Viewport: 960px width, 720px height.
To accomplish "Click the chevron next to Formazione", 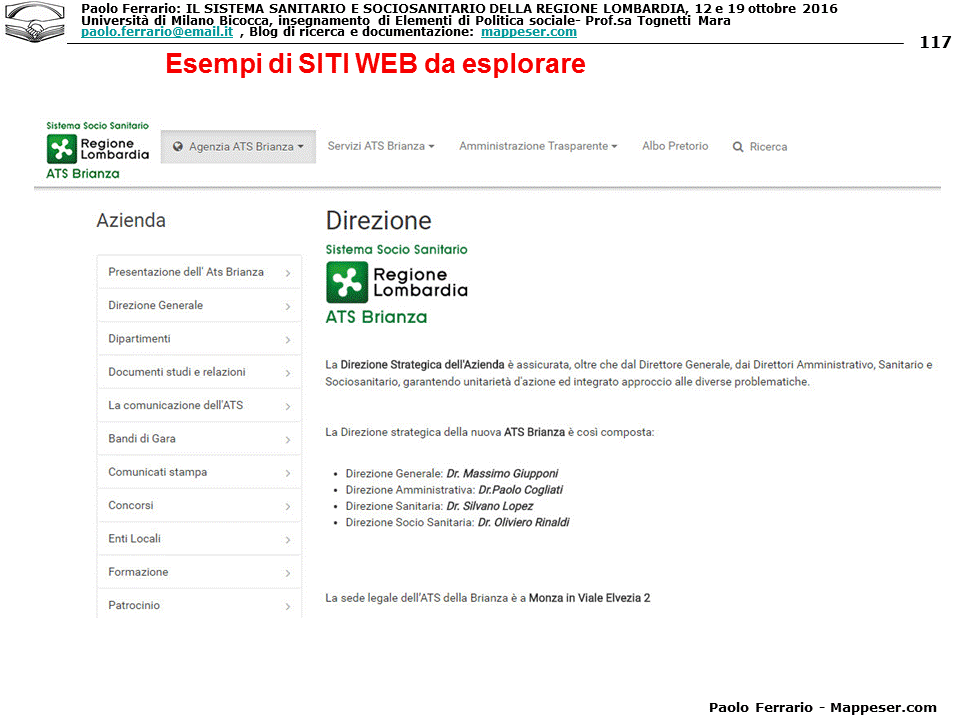I will 287,573.
